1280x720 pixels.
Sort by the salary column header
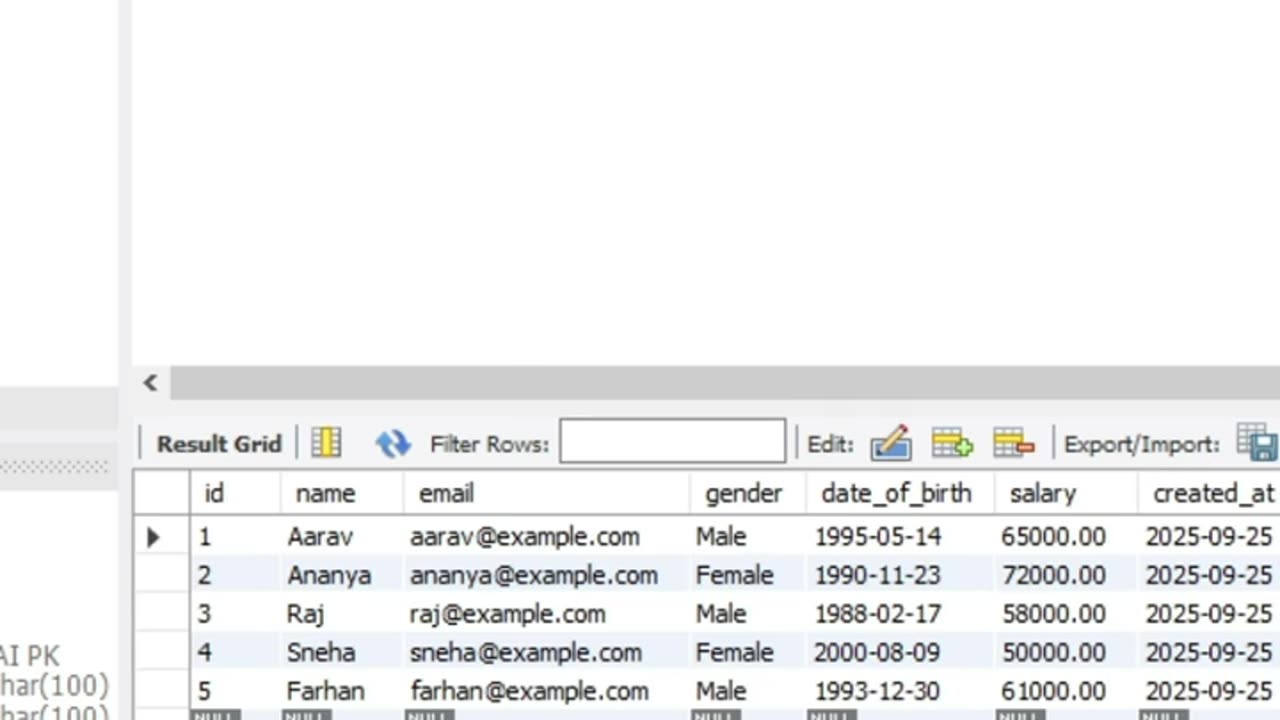1065,493
